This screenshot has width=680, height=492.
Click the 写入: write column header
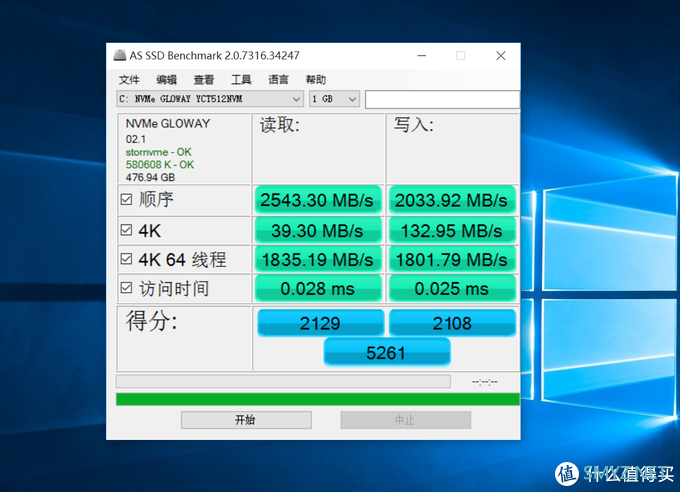pyautogui.click(x=413, y=125)
